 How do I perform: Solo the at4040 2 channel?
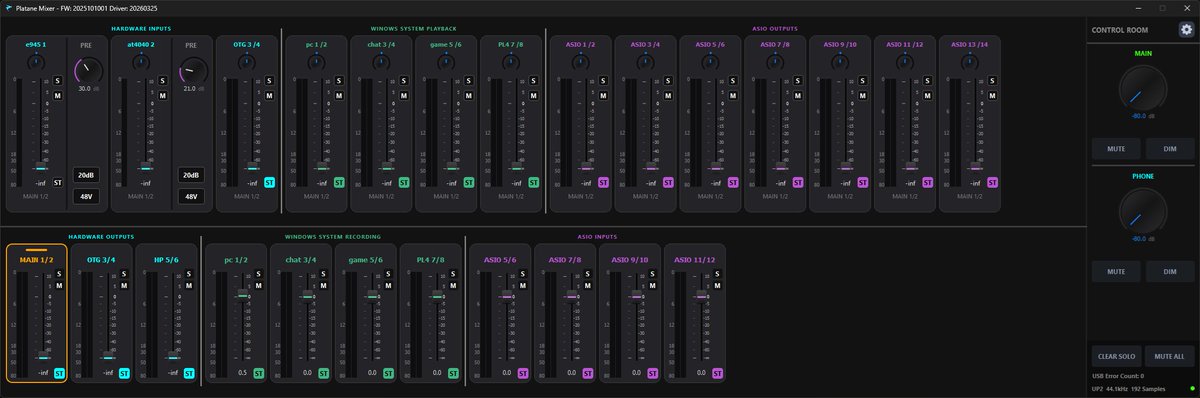coord(163,80)
